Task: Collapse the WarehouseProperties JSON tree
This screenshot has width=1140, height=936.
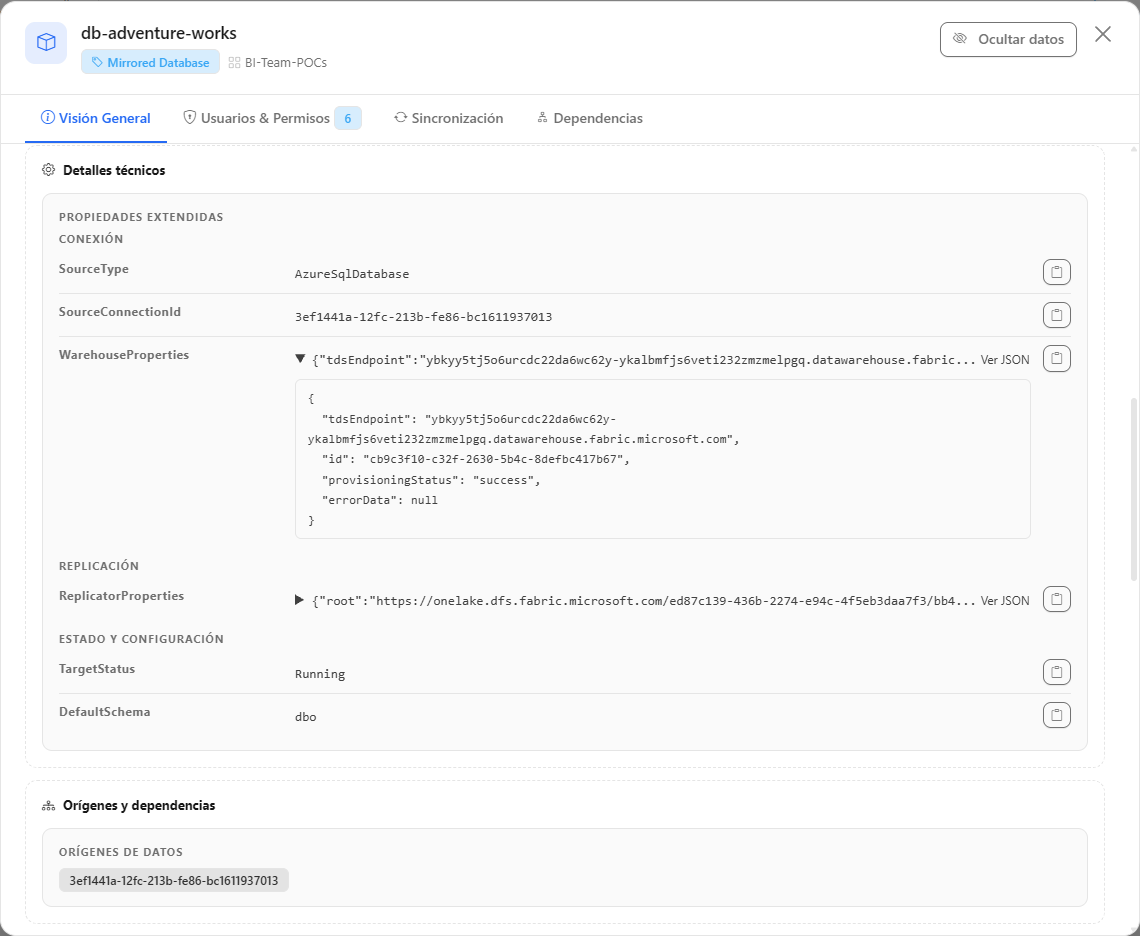Action: (300, 359)
